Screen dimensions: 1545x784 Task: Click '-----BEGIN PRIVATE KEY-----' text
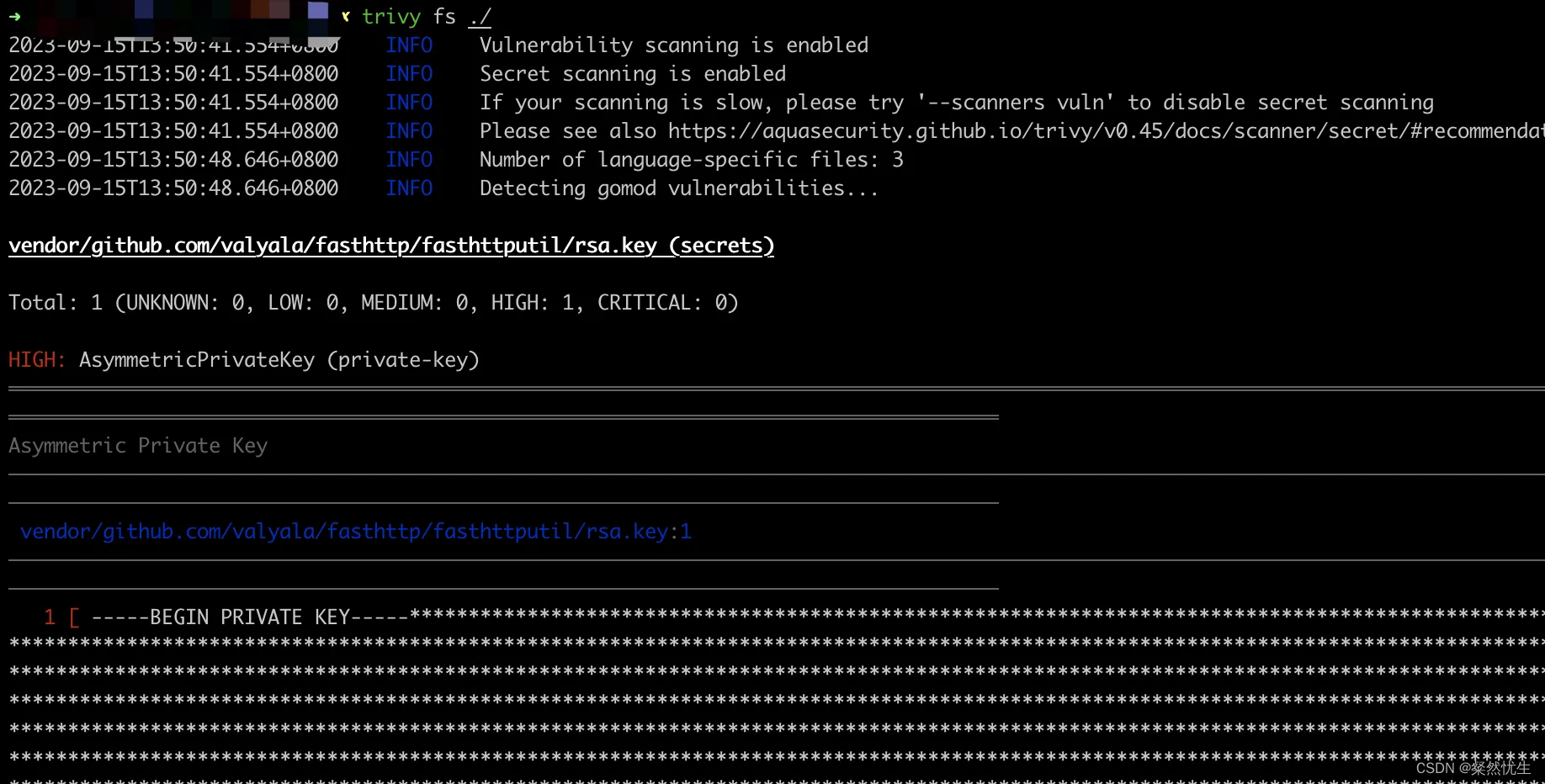click(x=250, y=617)
